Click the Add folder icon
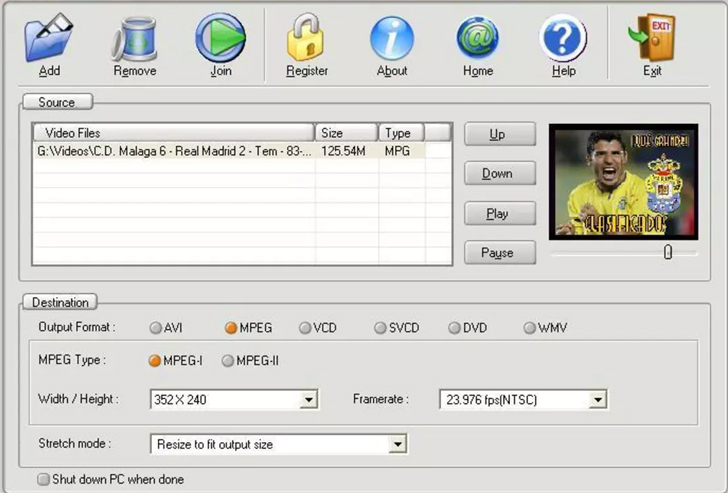 coord(49,38)
